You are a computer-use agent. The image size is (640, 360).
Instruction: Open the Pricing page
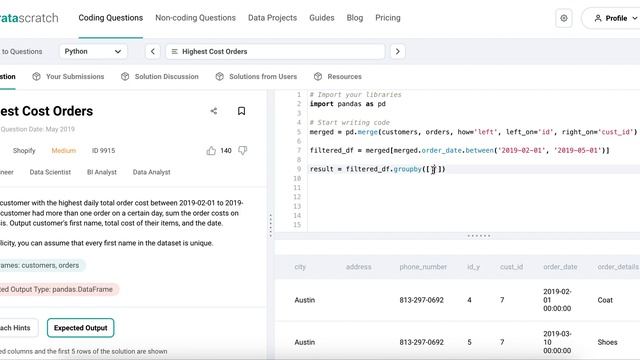[x=388, y=18]
